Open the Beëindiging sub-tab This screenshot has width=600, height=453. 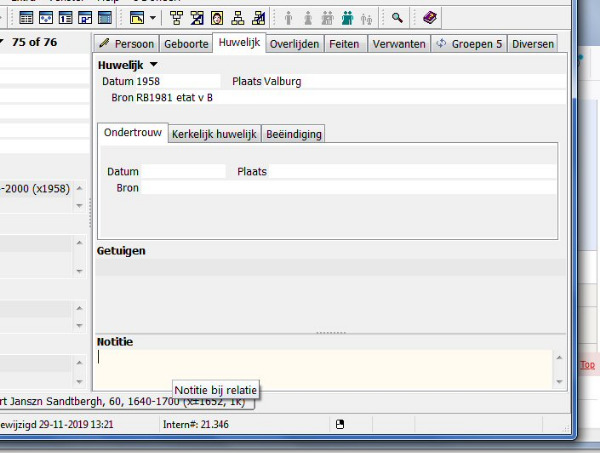[294, 134]
